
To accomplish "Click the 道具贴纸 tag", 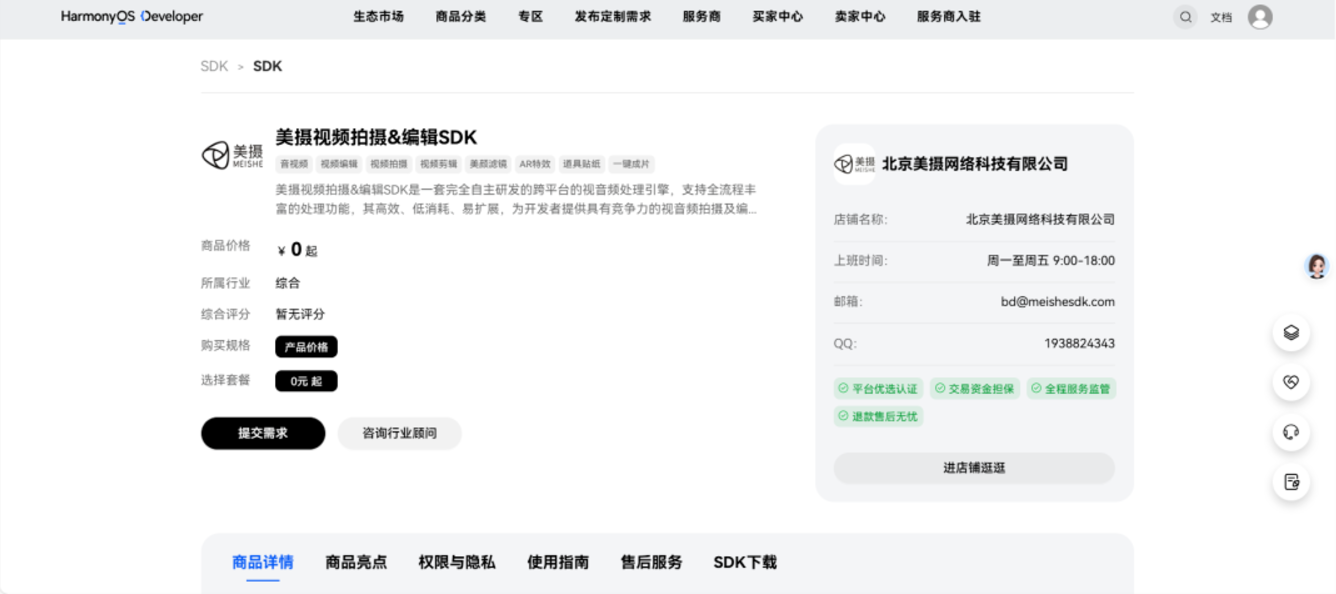I will tap(582, 164).
